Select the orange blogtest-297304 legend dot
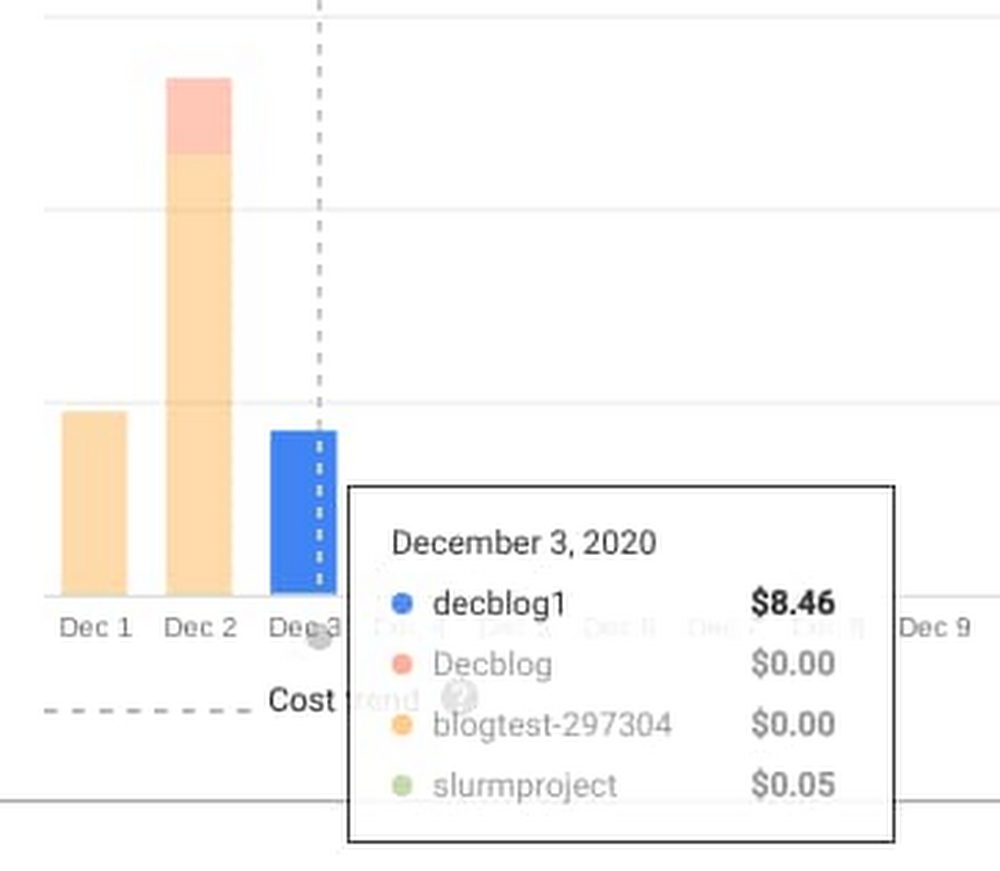Viewport: 1000px width, 871px height. 402,725
